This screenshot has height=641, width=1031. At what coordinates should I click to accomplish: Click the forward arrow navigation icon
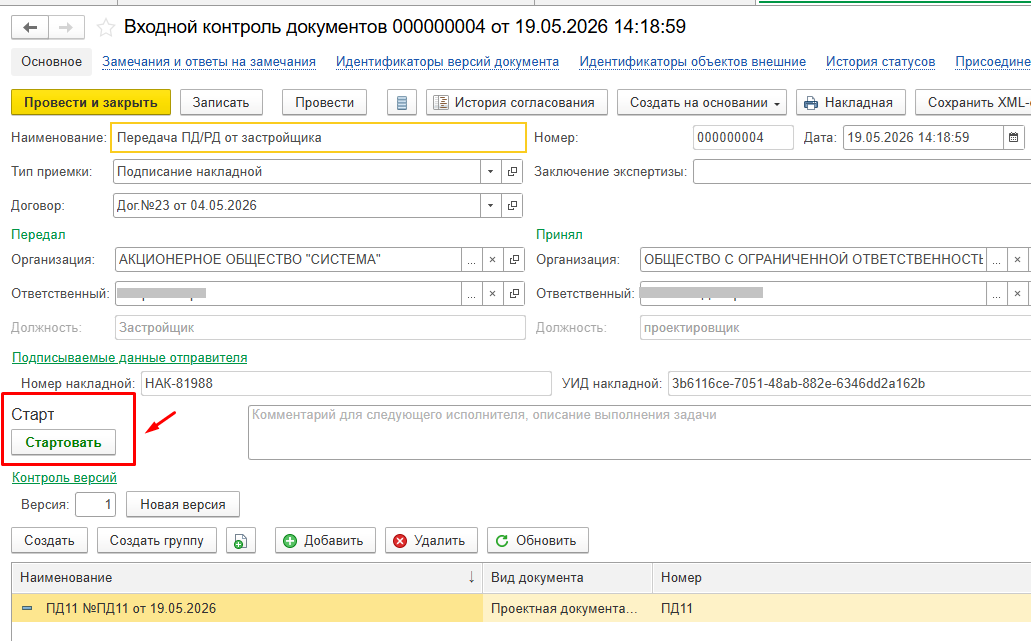pyautogui.click(x=66, y=28)
